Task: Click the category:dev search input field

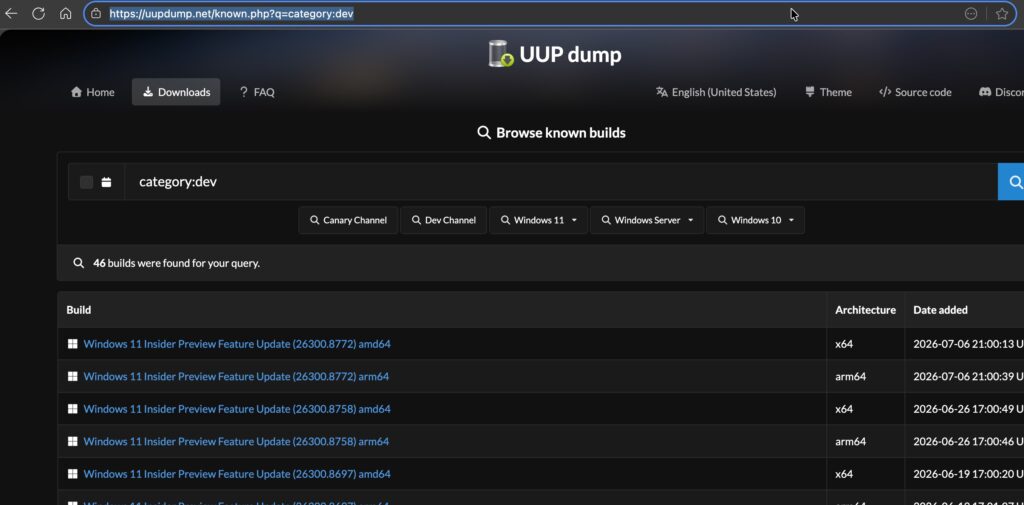Action: click(561, 182)
